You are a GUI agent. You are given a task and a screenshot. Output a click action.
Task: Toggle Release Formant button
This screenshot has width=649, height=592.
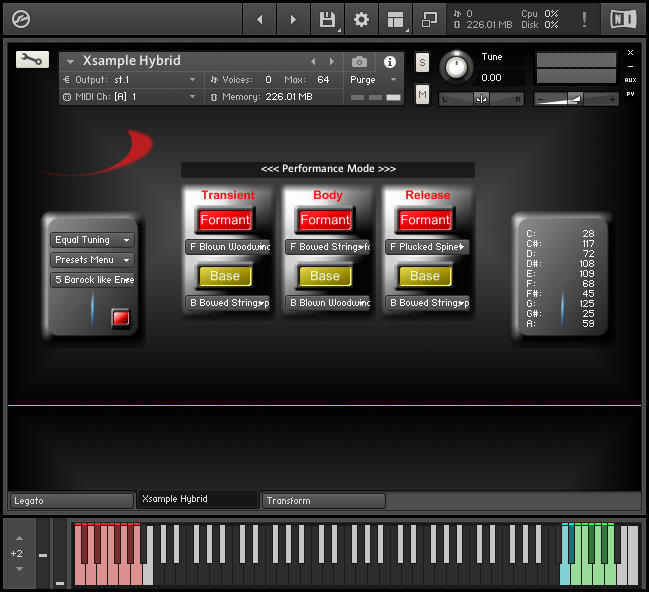pos(425,220)
